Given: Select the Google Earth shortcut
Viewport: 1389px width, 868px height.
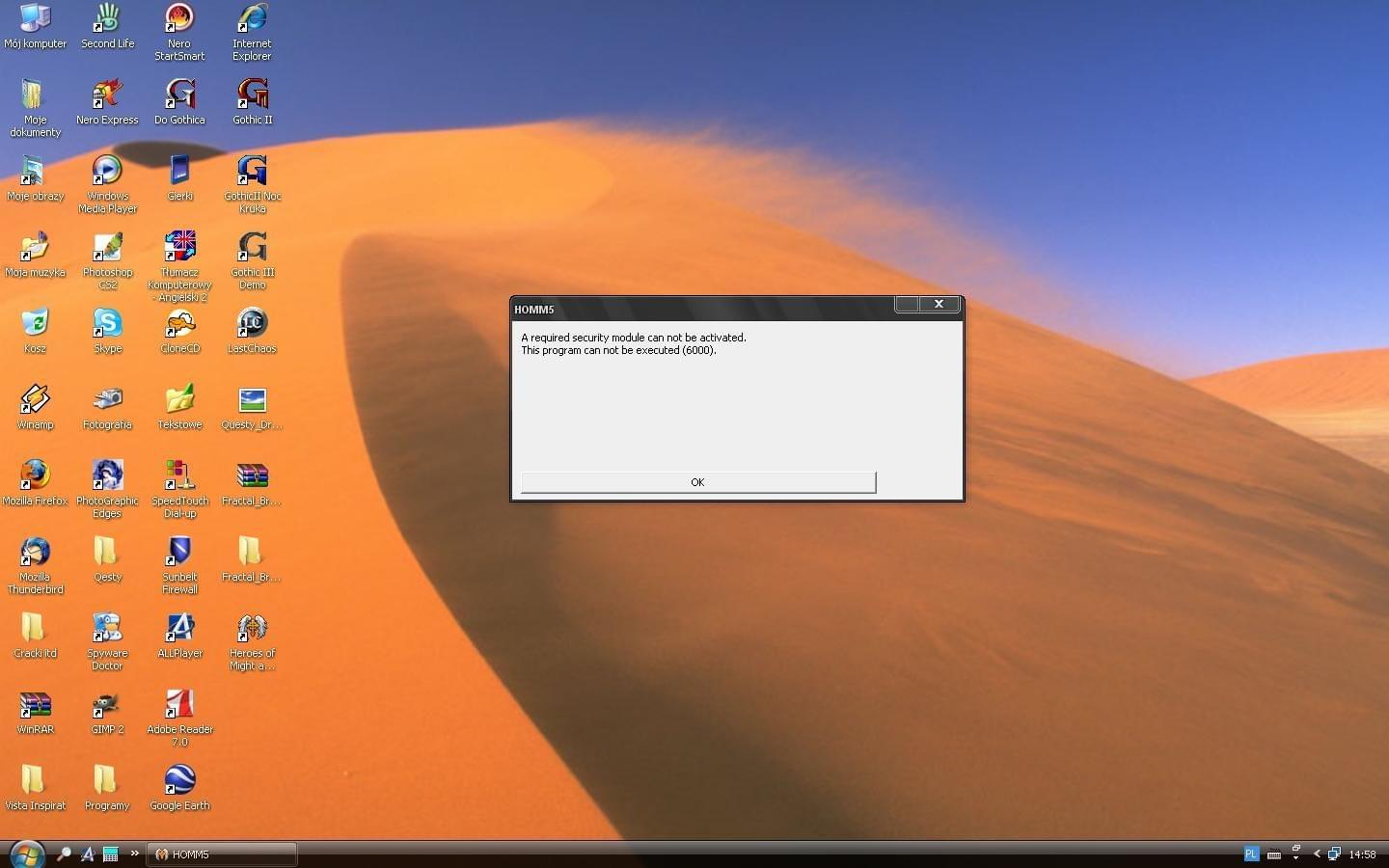Looking at the screenshot, I should [x=179, y=787].
